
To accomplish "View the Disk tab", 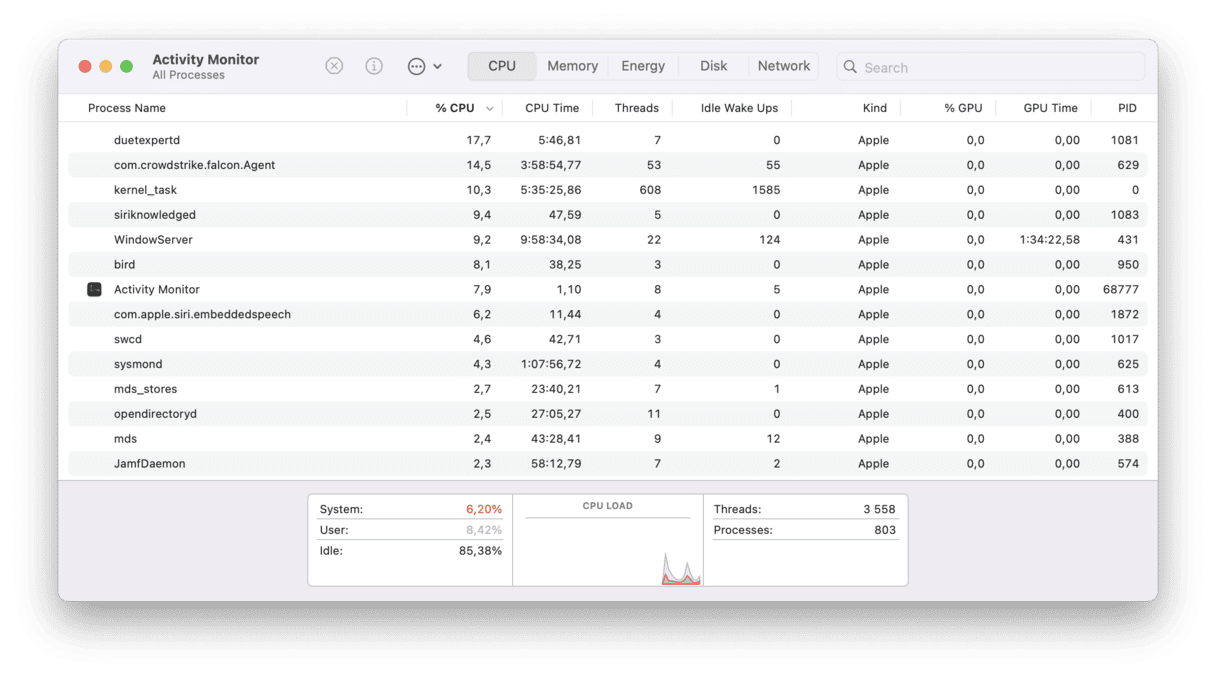I will pos(713,66).
